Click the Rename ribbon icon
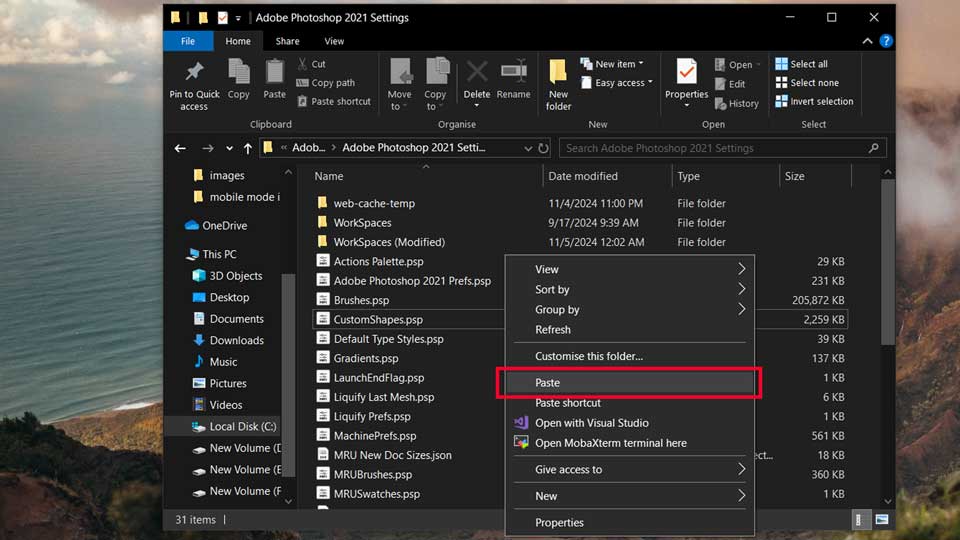Viewport: 960px width, 540px height. pyautogui.click(x=514, y=72)
